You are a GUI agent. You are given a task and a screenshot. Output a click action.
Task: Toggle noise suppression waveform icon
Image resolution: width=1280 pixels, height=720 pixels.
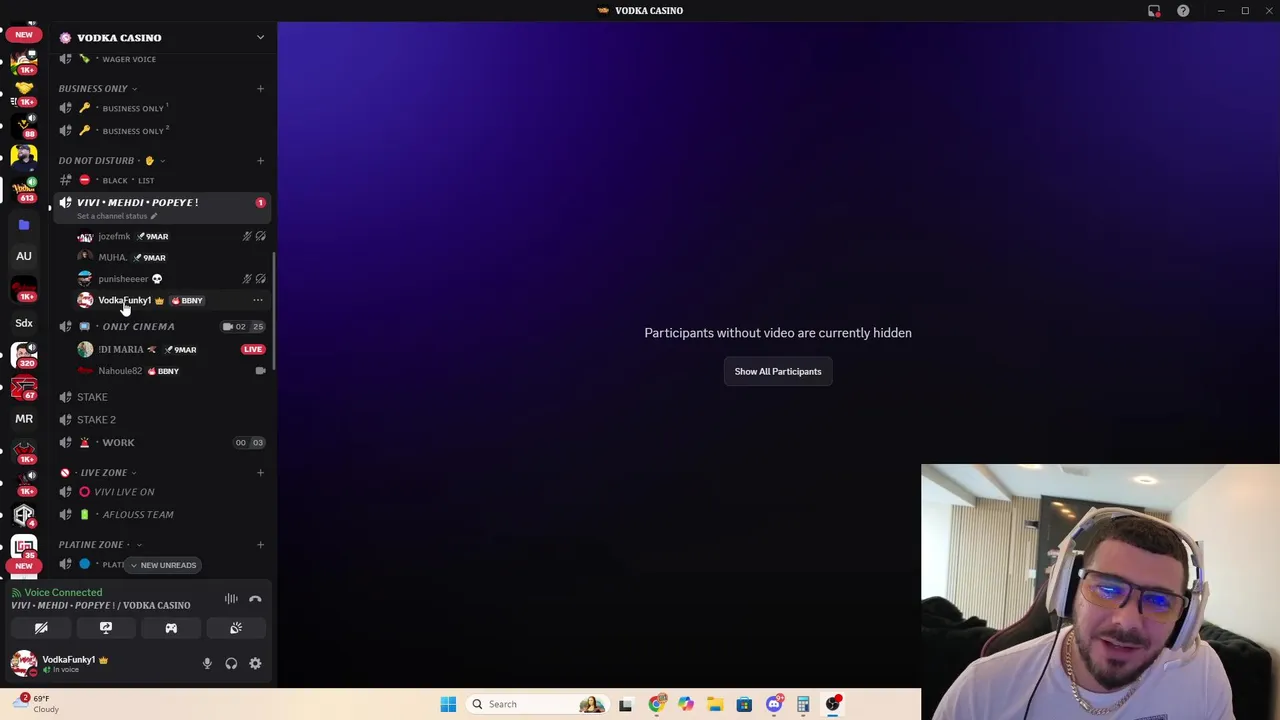(231, 599)
